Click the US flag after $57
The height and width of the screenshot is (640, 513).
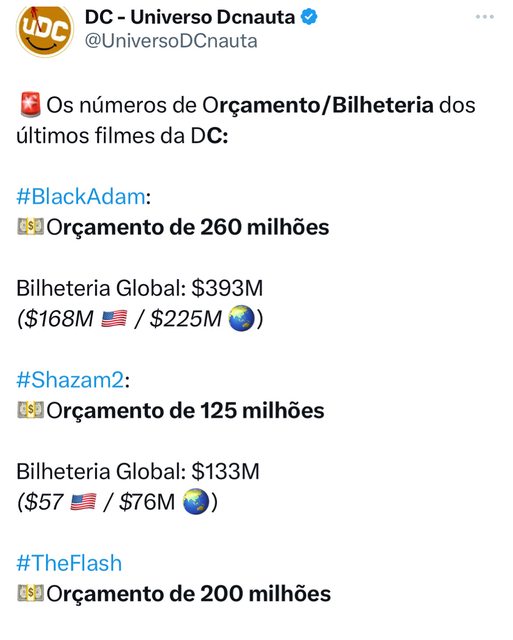pyautogui.click(x=83, y=502)
